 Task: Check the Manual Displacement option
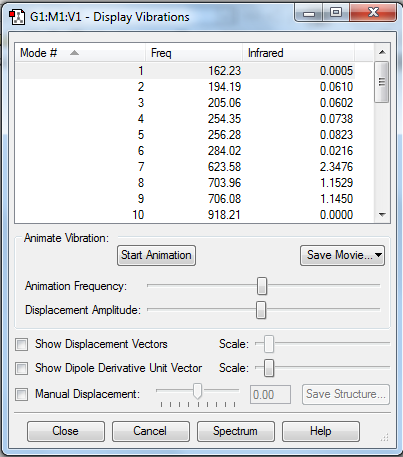[x=22, y=394]
